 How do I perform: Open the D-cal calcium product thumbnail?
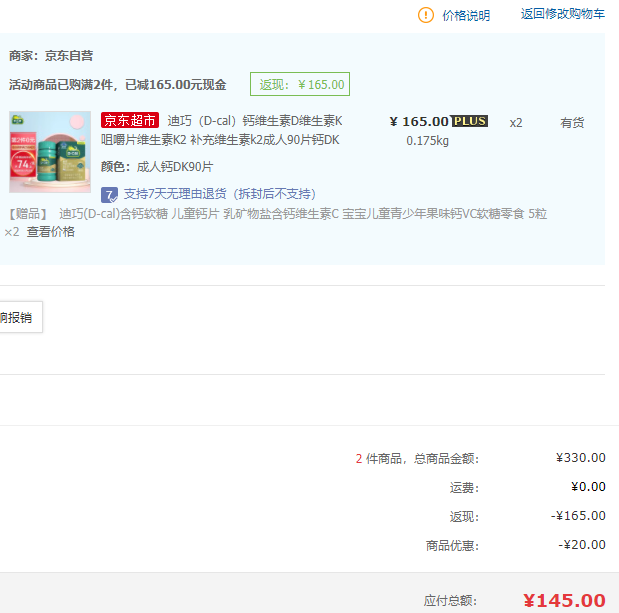click(x=50, y=152)
